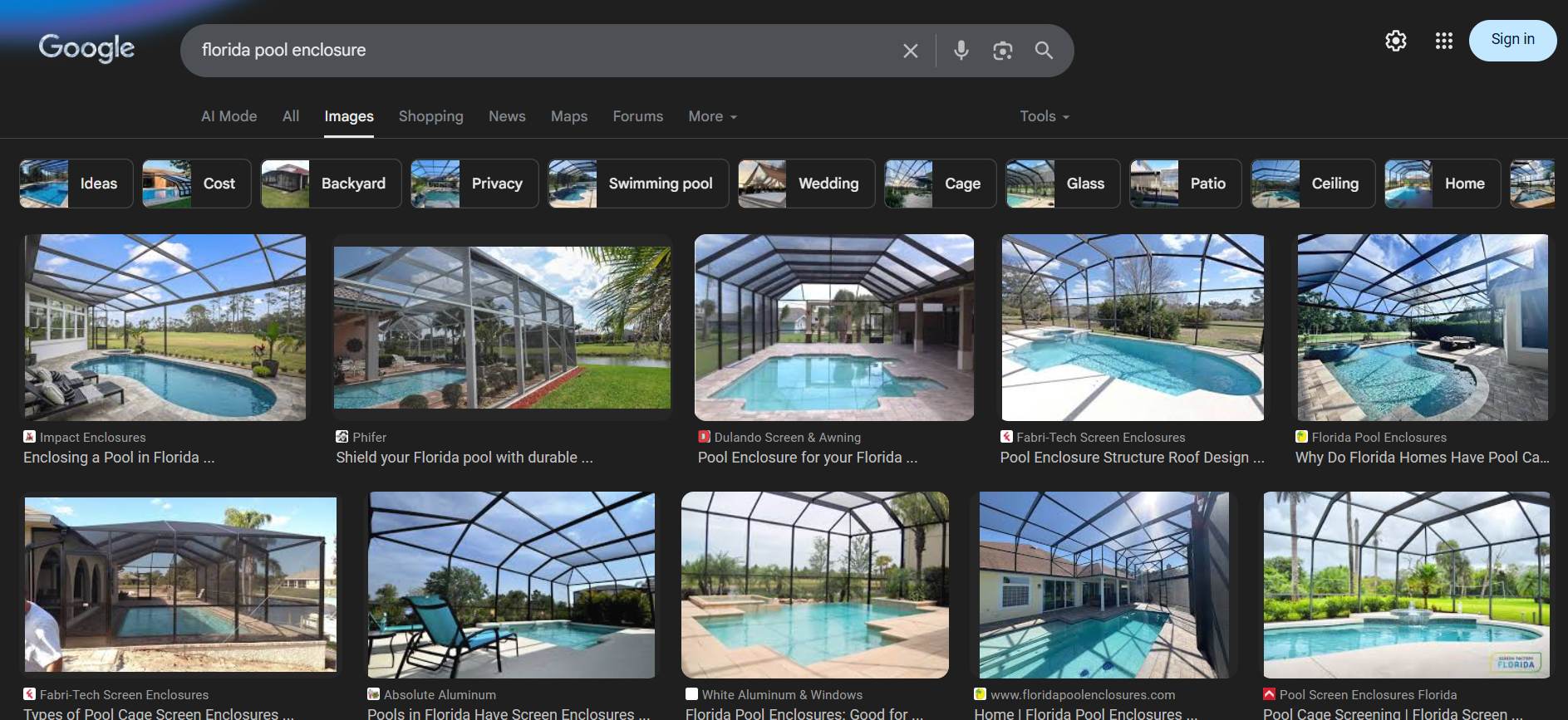Click 'Pool Enclosure for your Florida ...' title
Viewport: 1568px width, 720px height.
[808, 458]
